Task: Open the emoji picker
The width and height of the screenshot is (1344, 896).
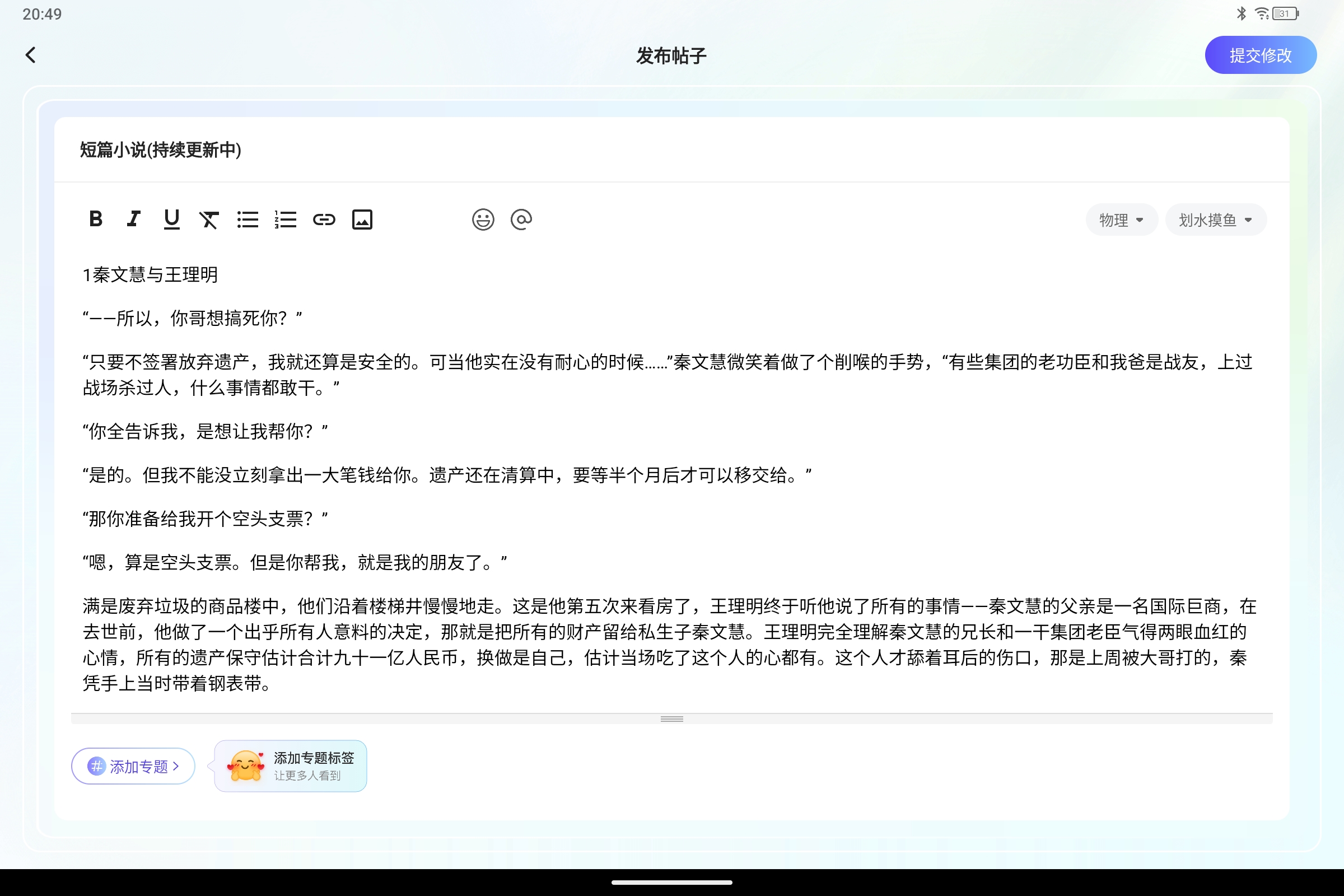Action: [x=483, y=220]
